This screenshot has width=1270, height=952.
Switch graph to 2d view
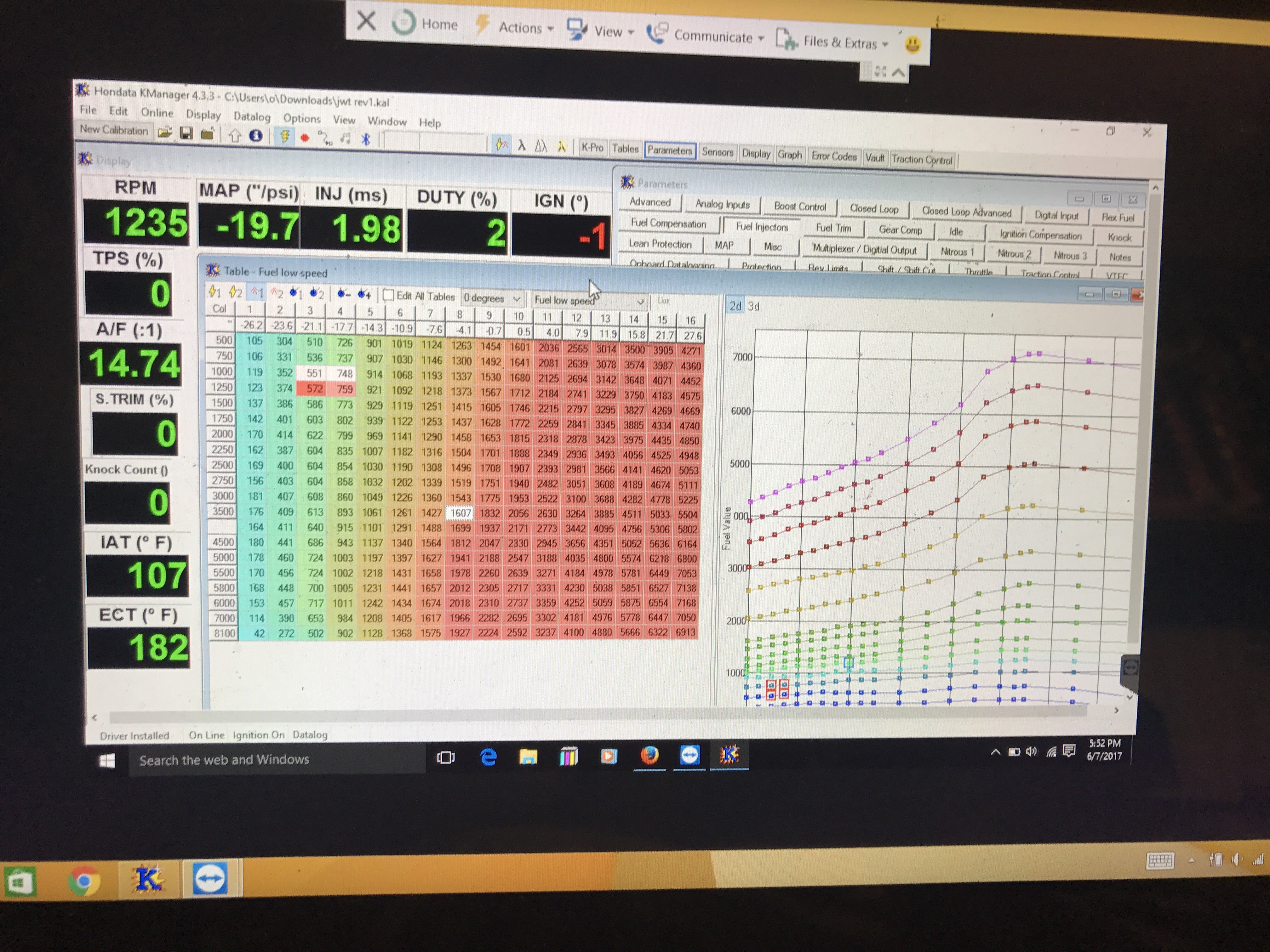735,306
